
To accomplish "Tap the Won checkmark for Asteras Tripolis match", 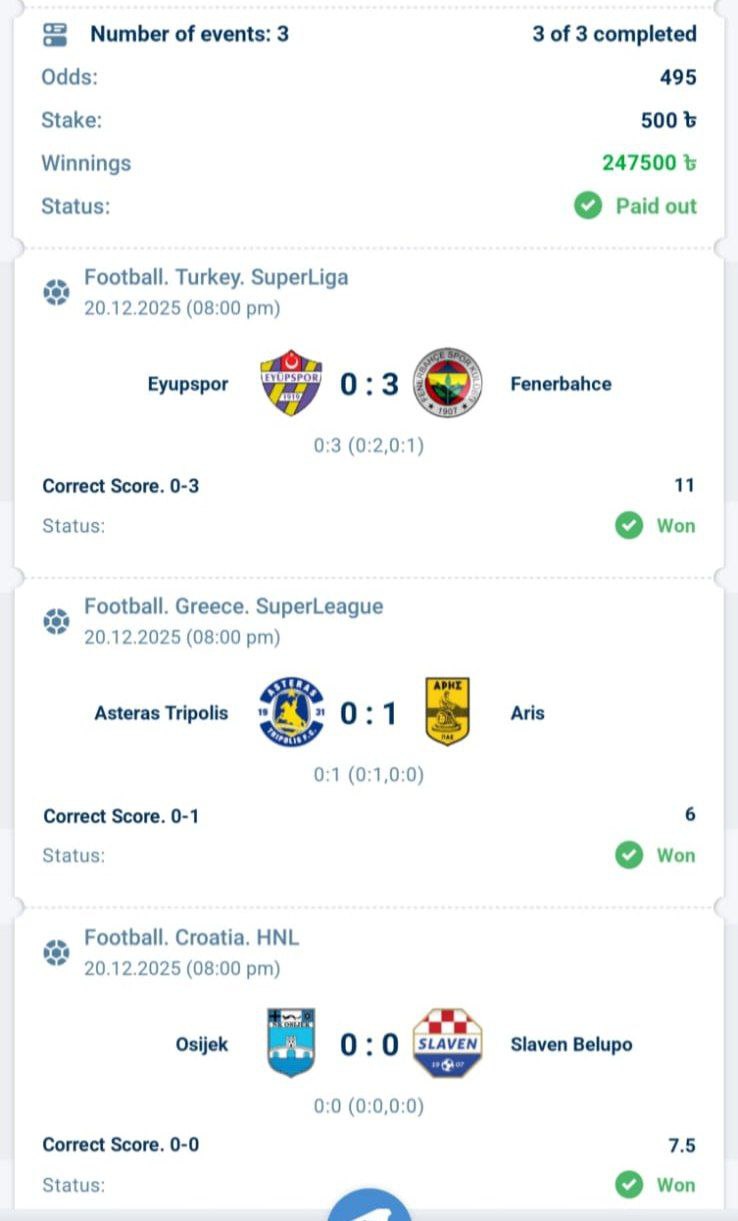I will coord(629,855).
